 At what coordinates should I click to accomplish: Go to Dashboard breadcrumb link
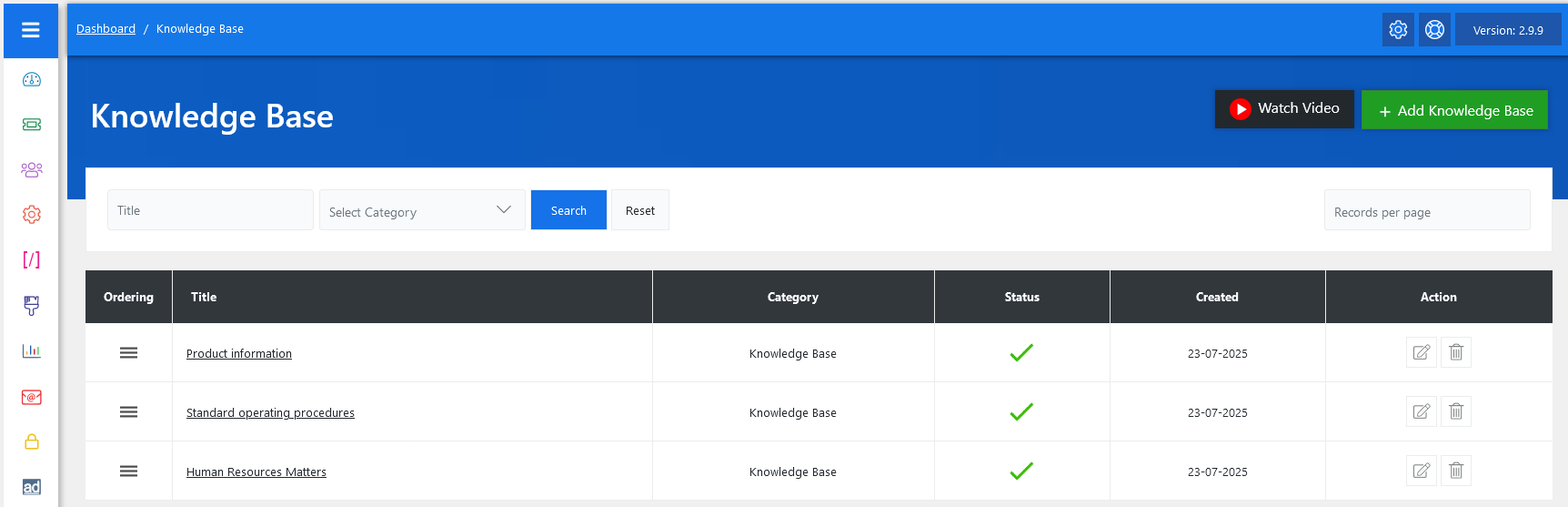[106, 29]
